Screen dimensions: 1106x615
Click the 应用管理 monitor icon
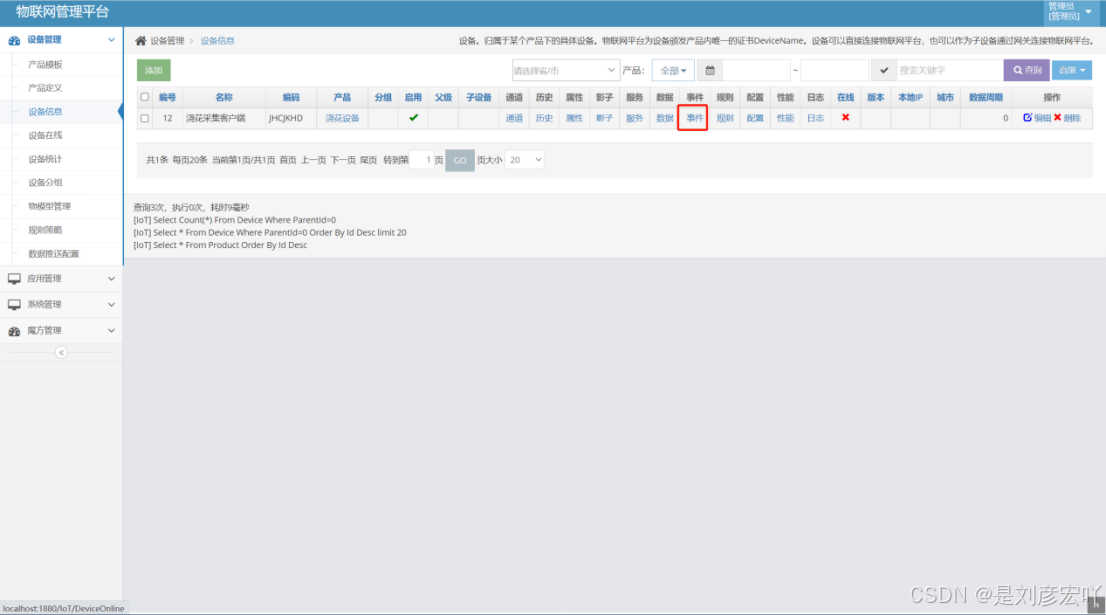coord(14,279)
